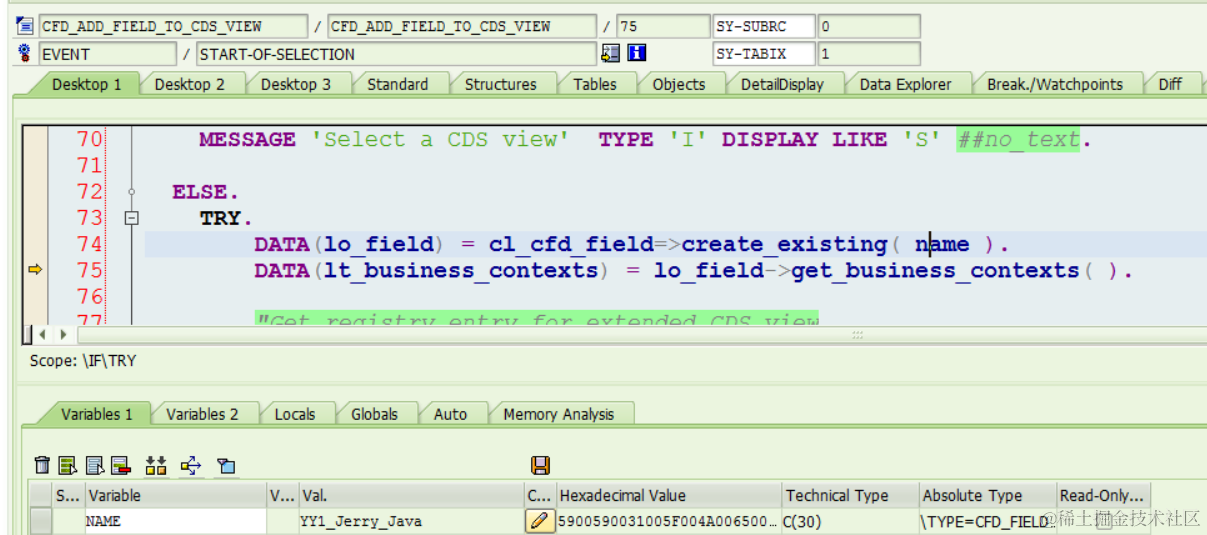Click program icon beside CFD_ADD_FIELD_TO_CDS_VIEW
The image size is (1207, 535).
(25, 27)
